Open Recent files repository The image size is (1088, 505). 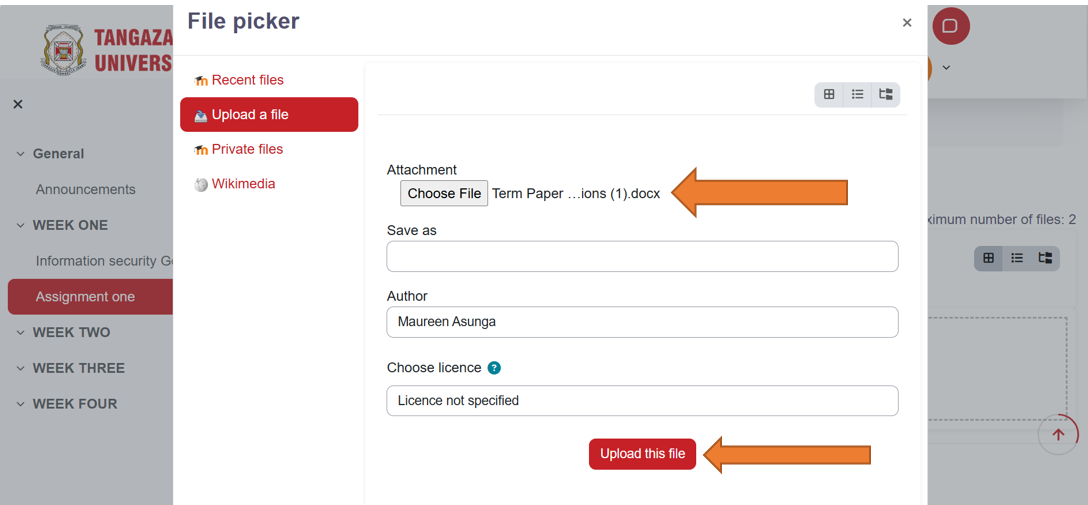[239, 80]
